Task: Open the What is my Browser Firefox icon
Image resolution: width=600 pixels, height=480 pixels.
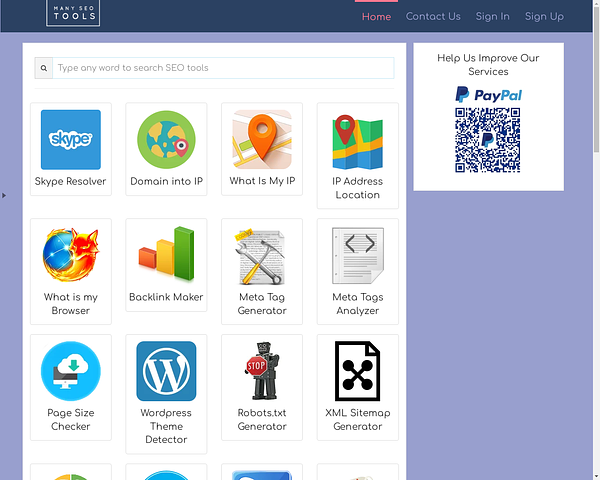Action: 70,255
